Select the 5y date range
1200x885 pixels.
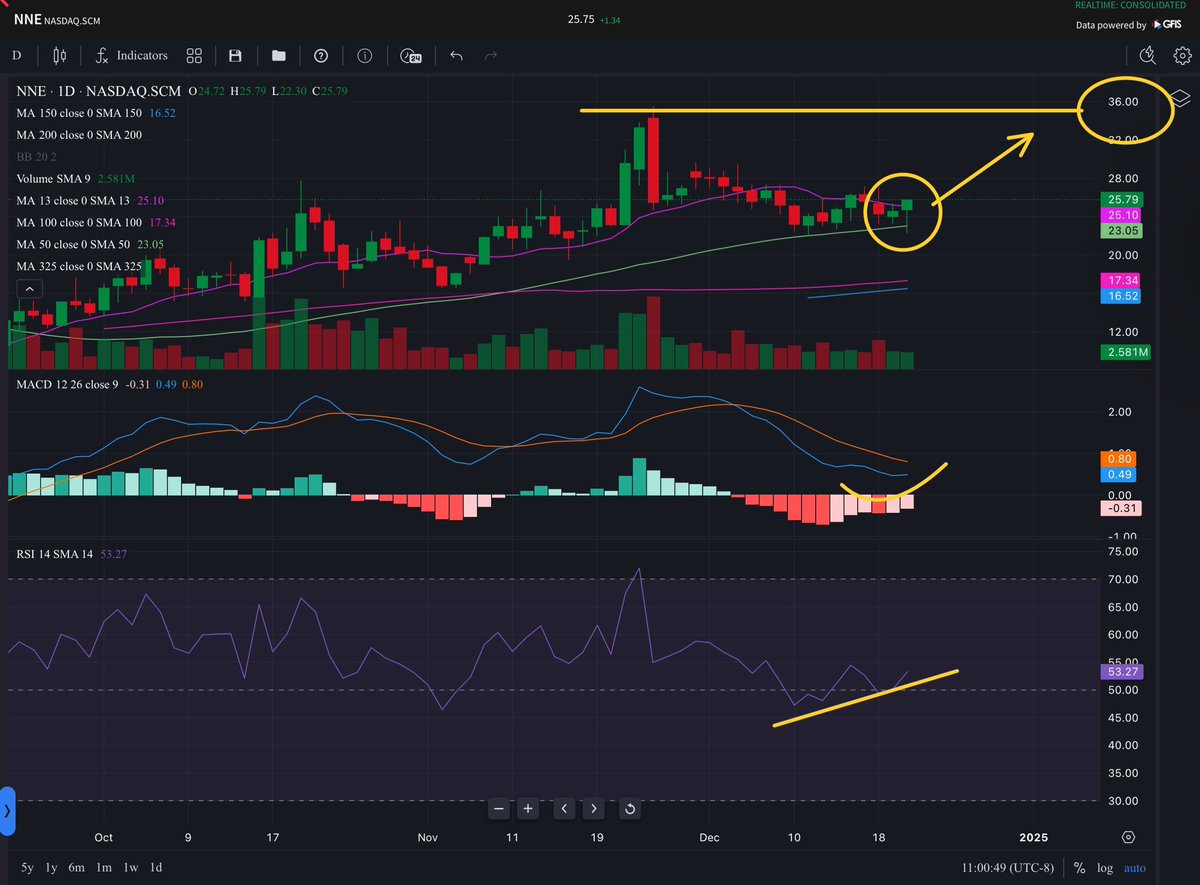pos(27,867)
